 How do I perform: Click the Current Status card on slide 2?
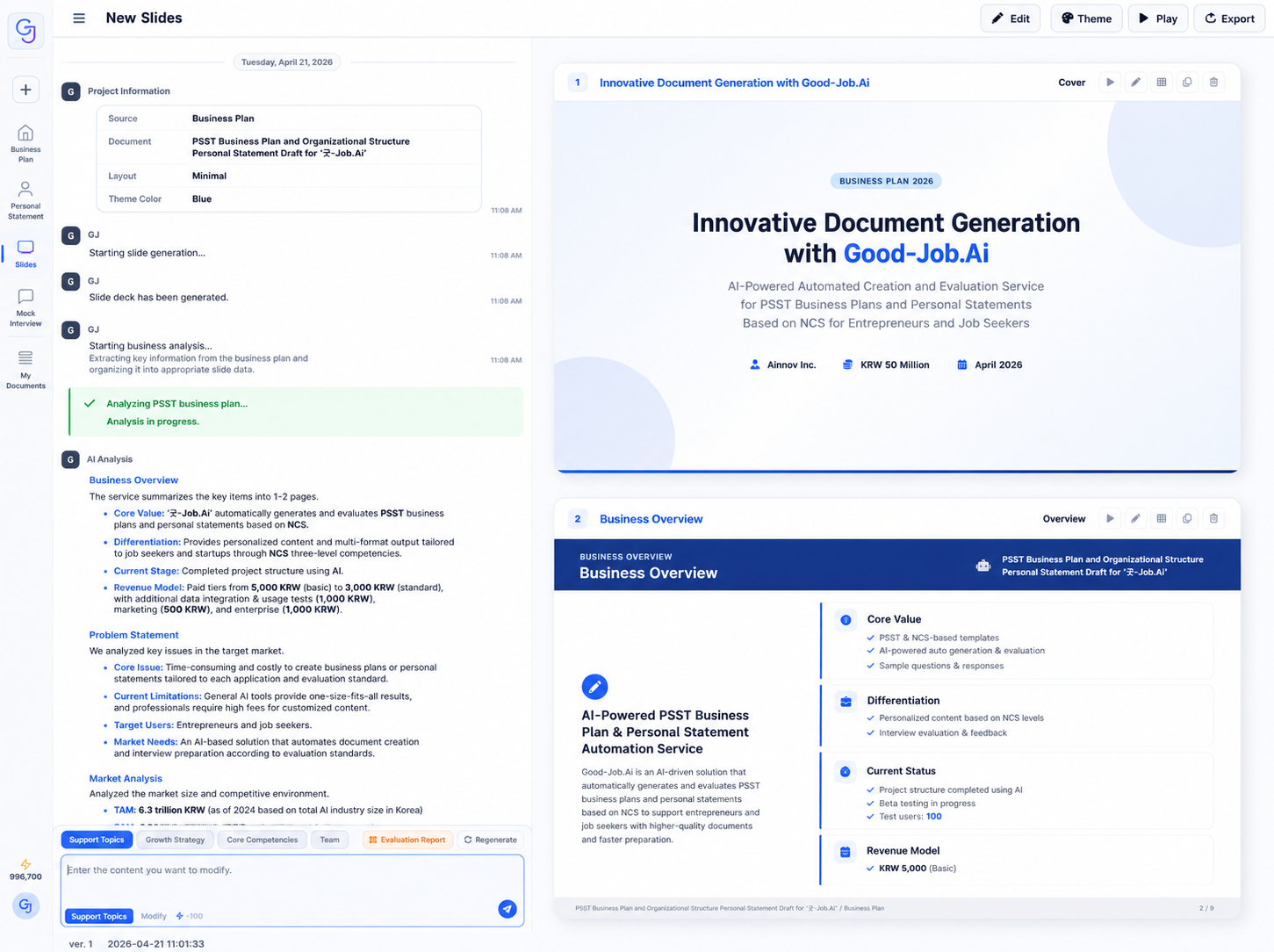(x=1017, y=791)
